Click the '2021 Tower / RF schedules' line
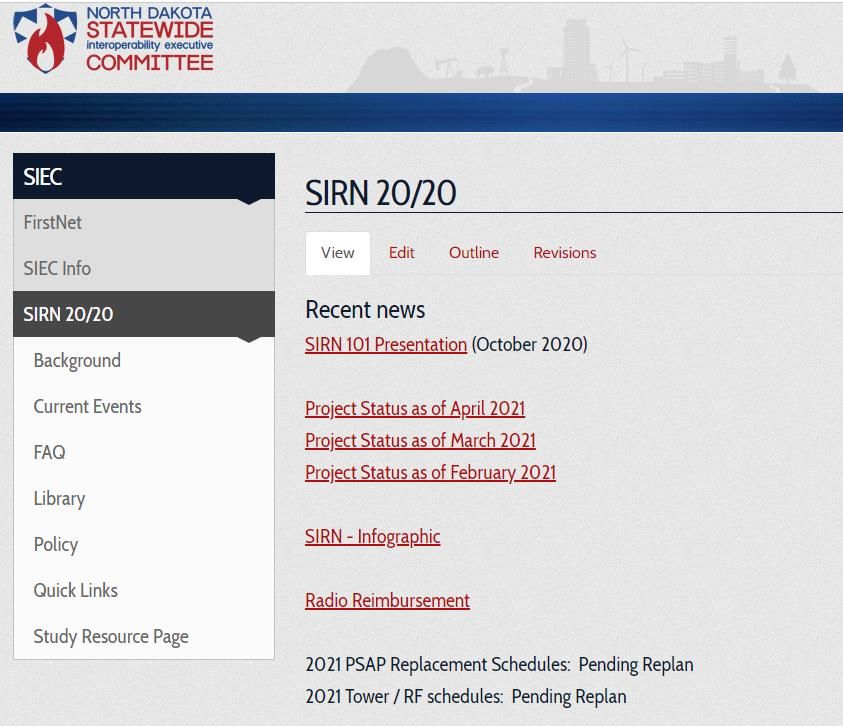Image resolution: width=843 pixels, height=726 pixels. (x=466, y=696)
